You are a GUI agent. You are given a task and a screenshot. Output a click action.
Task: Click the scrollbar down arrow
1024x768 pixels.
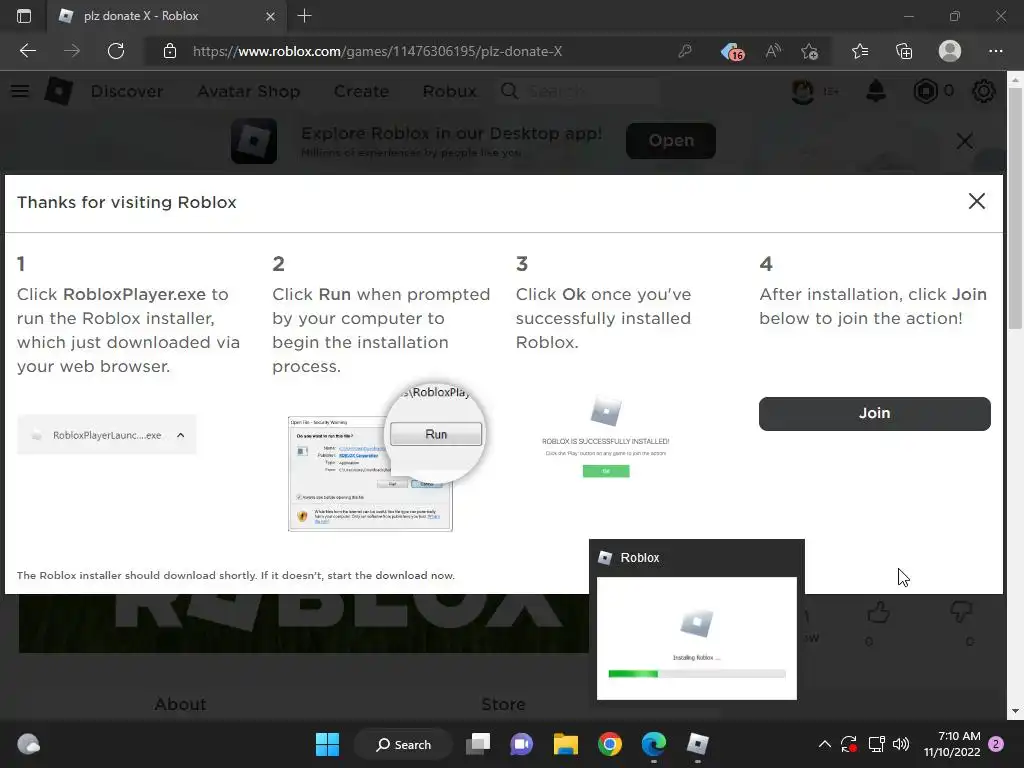[1015, 711]
